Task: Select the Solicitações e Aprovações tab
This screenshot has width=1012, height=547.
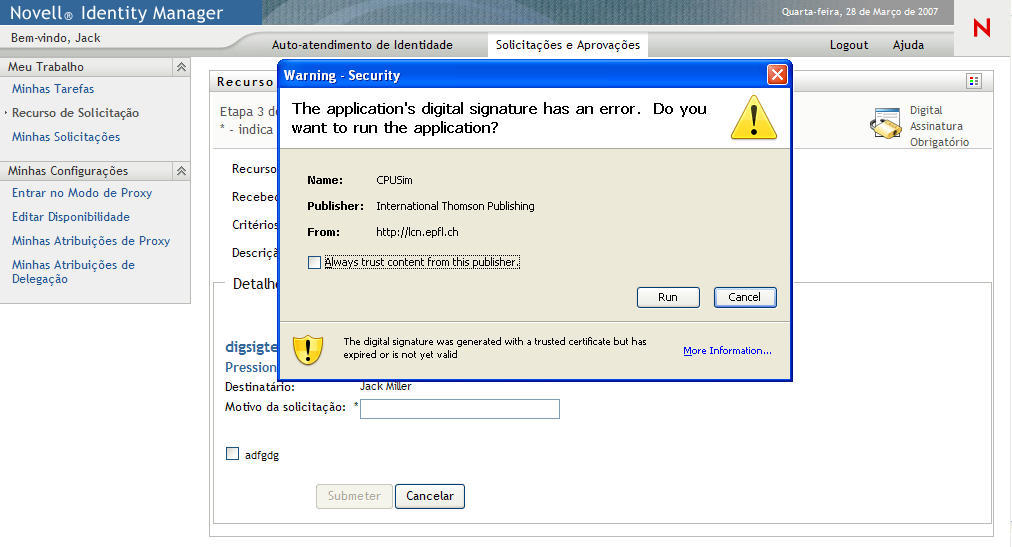Action: [568, 45]
